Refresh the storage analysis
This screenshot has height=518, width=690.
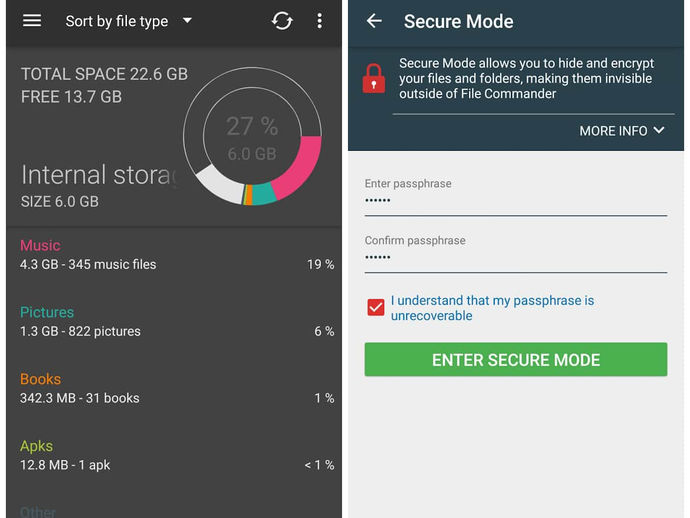click(282, 21)
